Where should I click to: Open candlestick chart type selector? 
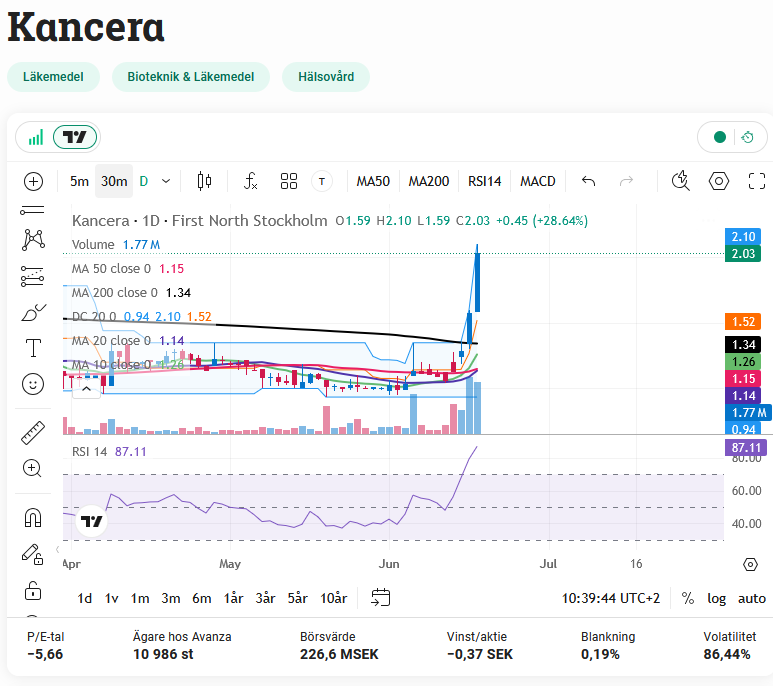(x=204, y=181)
